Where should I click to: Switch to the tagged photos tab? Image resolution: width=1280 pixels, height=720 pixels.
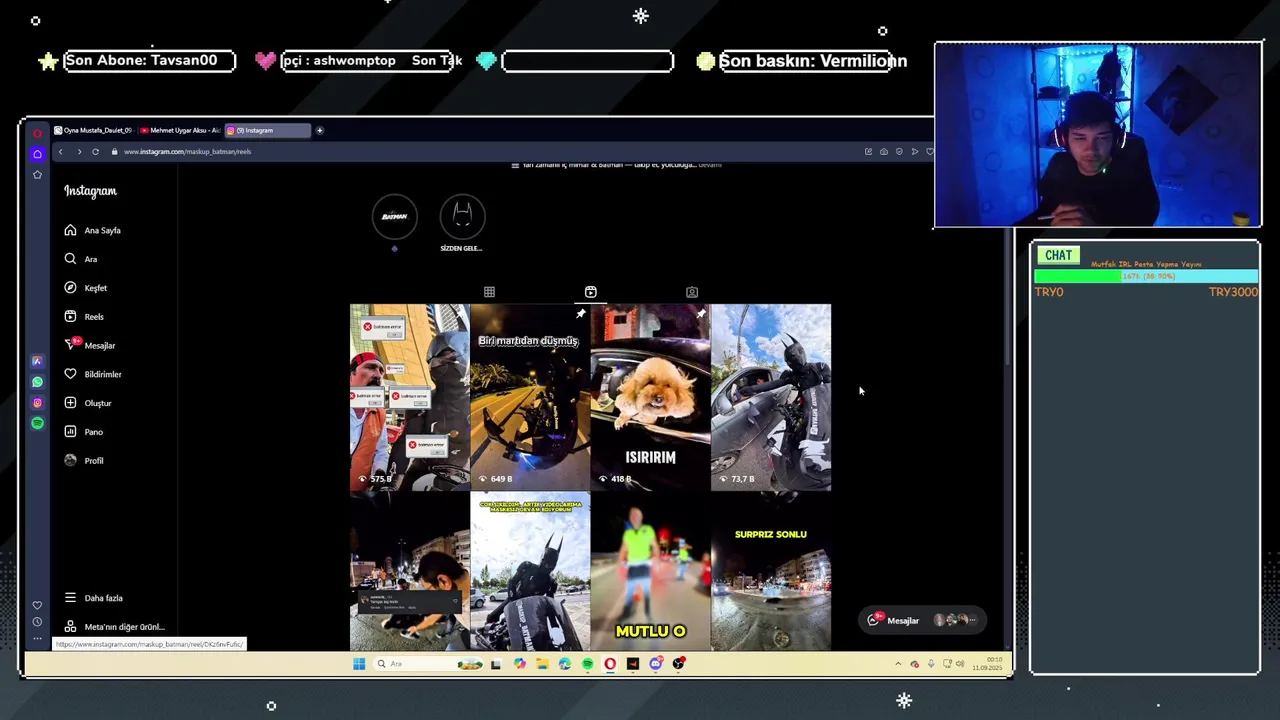[x=692, y=292]
